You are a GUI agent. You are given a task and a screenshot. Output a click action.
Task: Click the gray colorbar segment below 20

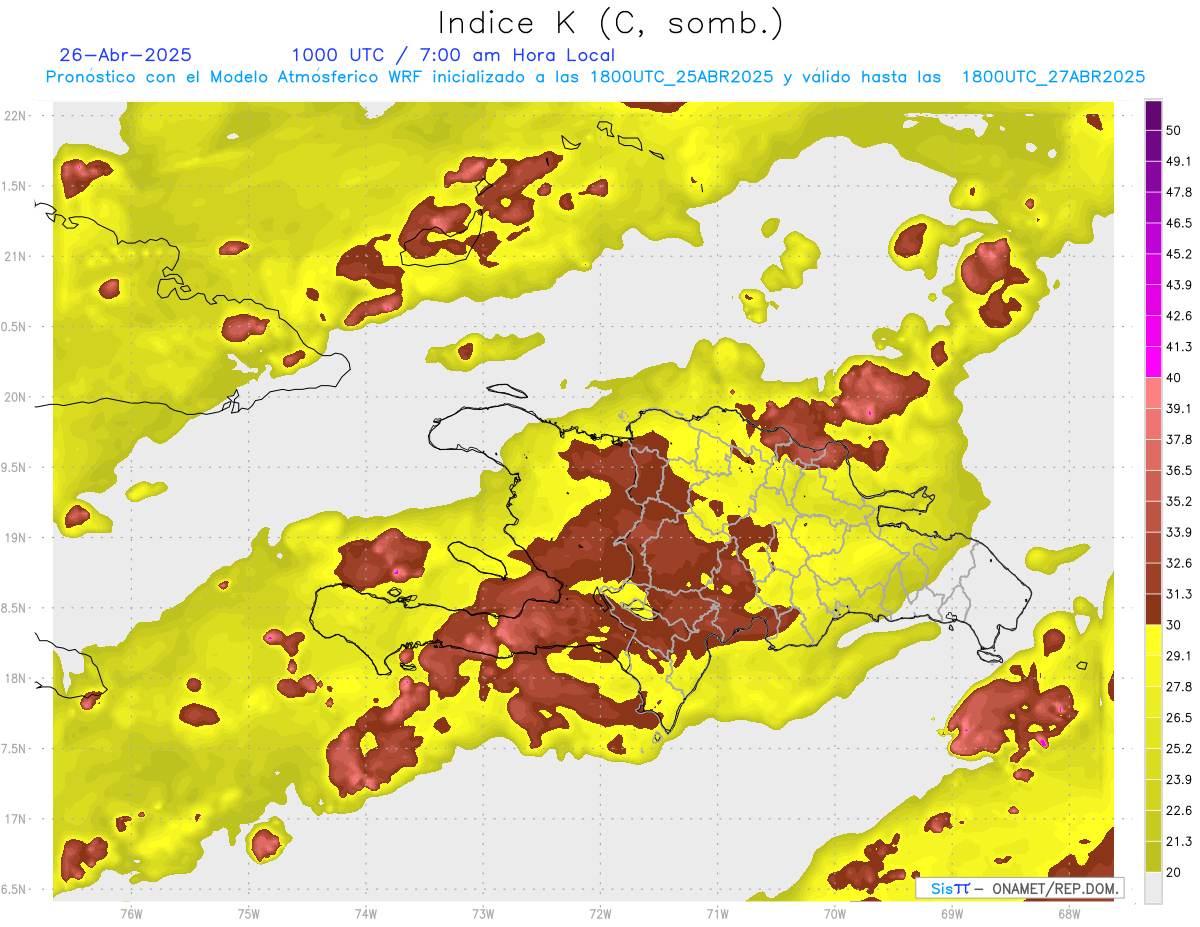tap(1153, 887)
